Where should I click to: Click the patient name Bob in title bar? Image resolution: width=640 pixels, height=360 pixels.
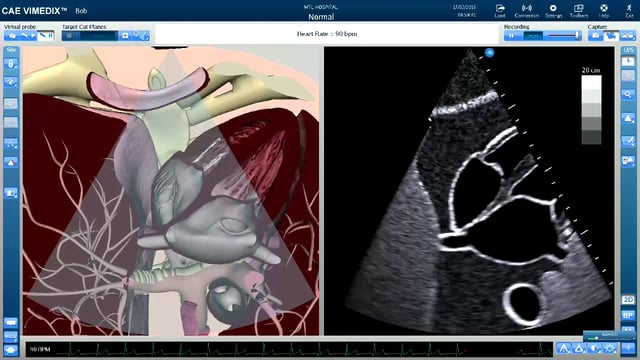(x=81, y=11)
